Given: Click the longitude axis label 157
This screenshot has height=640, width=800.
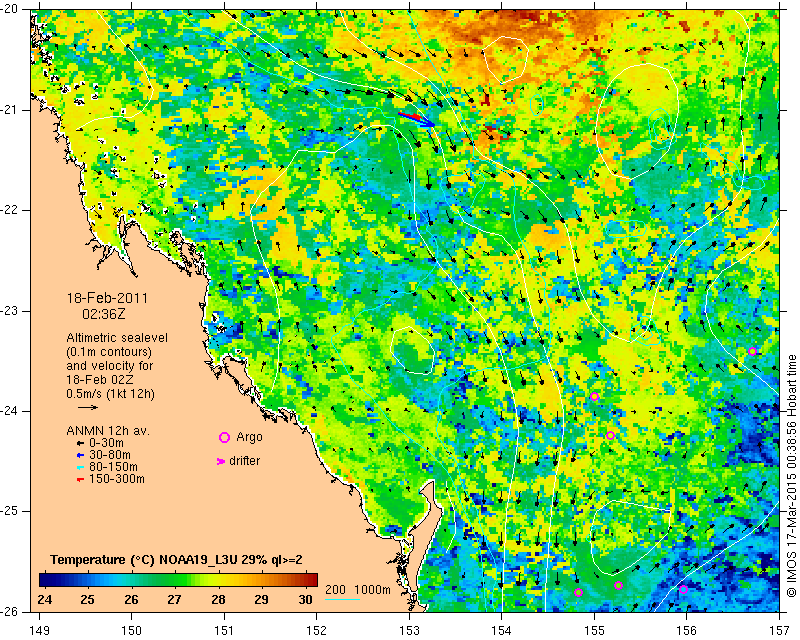Looking at the screenshot, I should (x=779, y=631).
